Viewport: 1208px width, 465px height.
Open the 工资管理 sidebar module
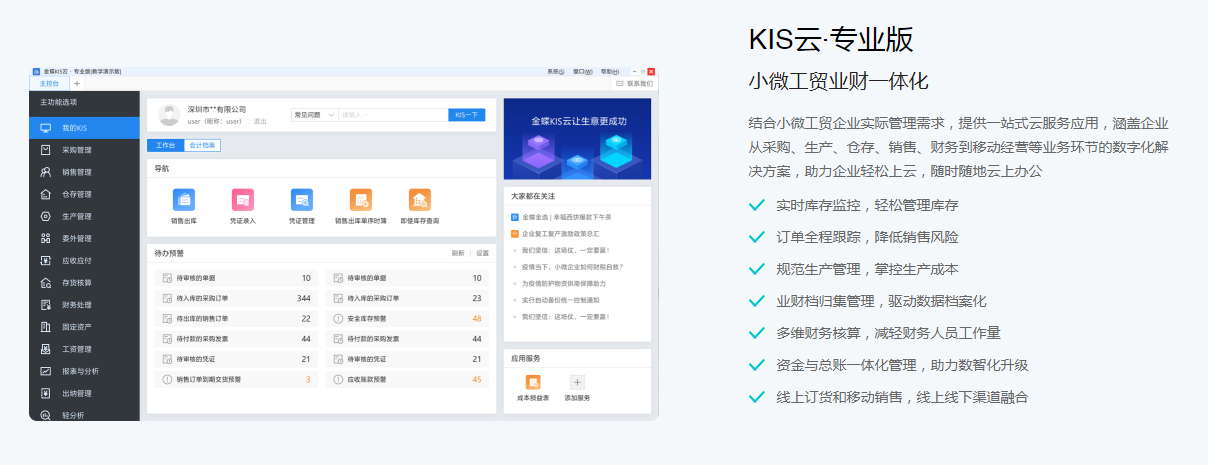tap(84, 349)
